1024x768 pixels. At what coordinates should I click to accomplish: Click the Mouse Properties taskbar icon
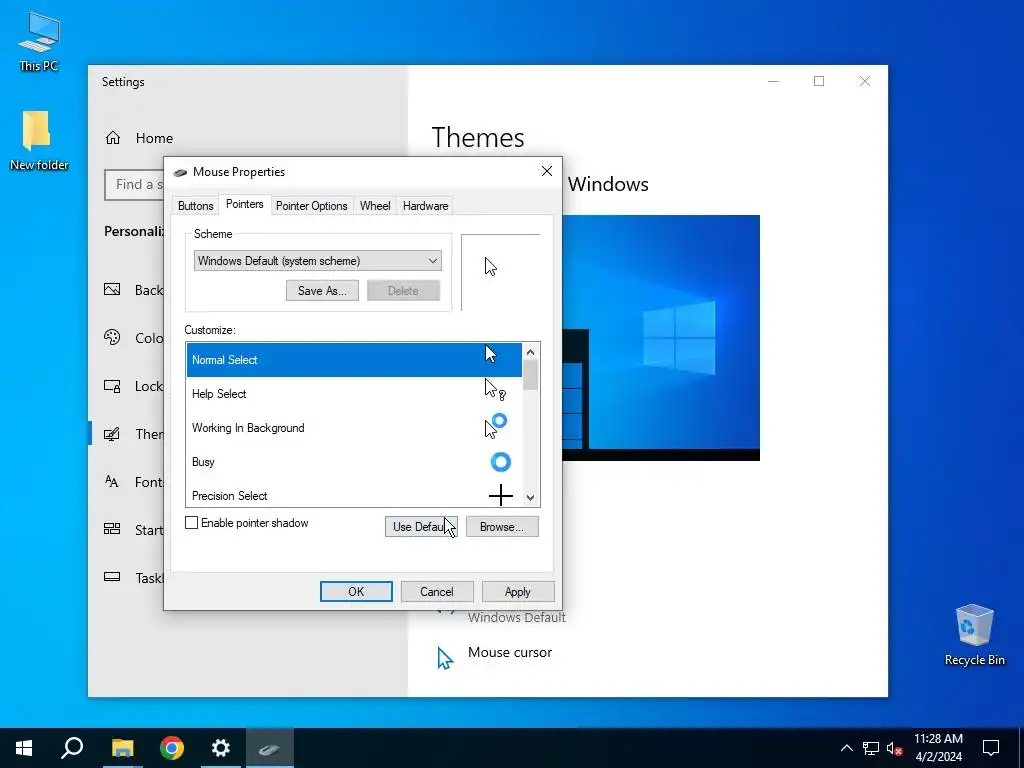(x=270, y=748)
